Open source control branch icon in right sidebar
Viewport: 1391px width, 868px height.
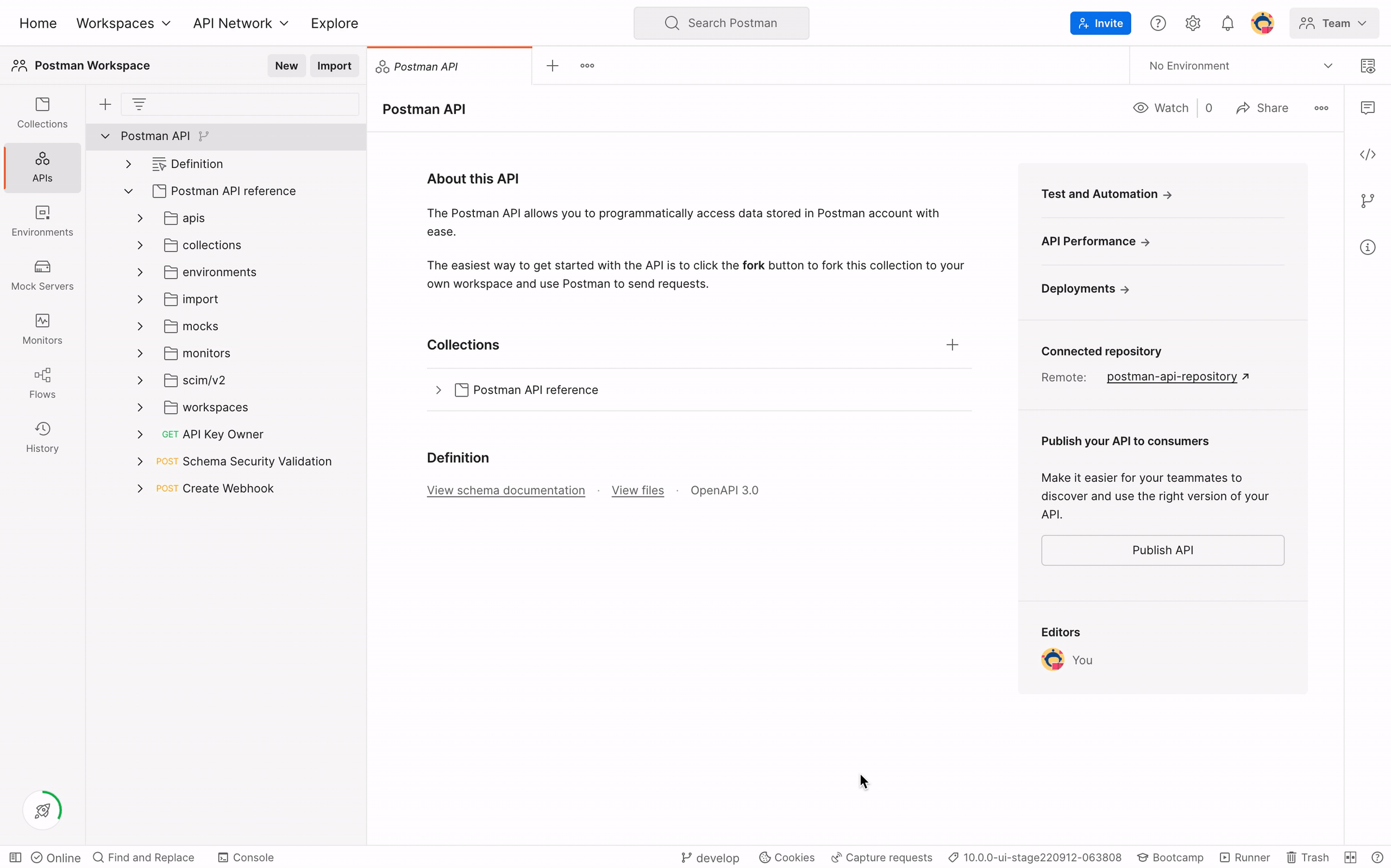coord(1368,201)
